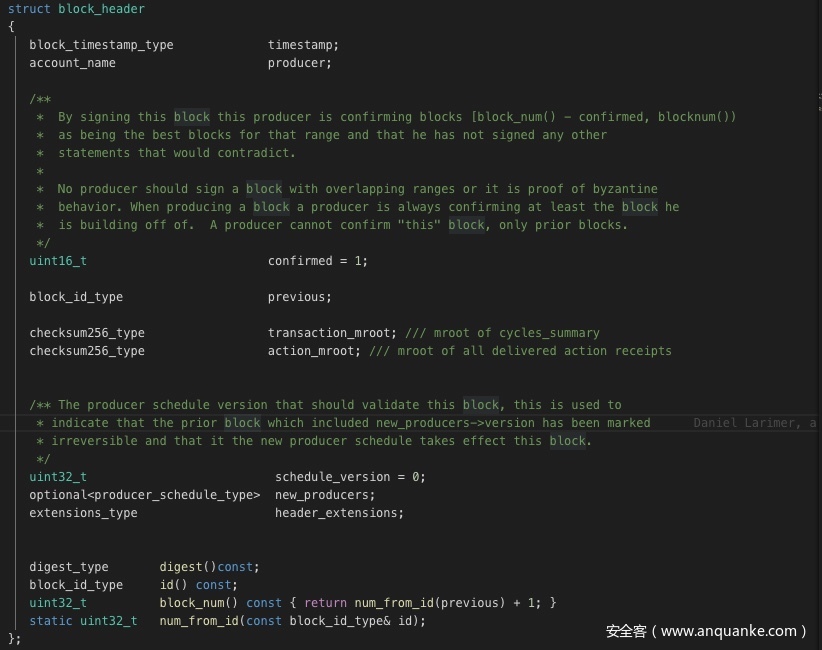Click the account_name type identifier
The image size is (822, 650).
point(72,63)
